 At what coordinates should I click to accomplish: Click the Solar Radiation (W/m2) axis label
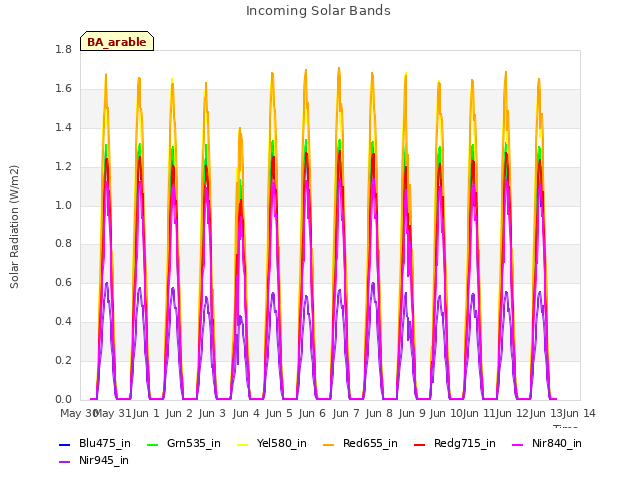pyautogui.click(x=14, y=227)
